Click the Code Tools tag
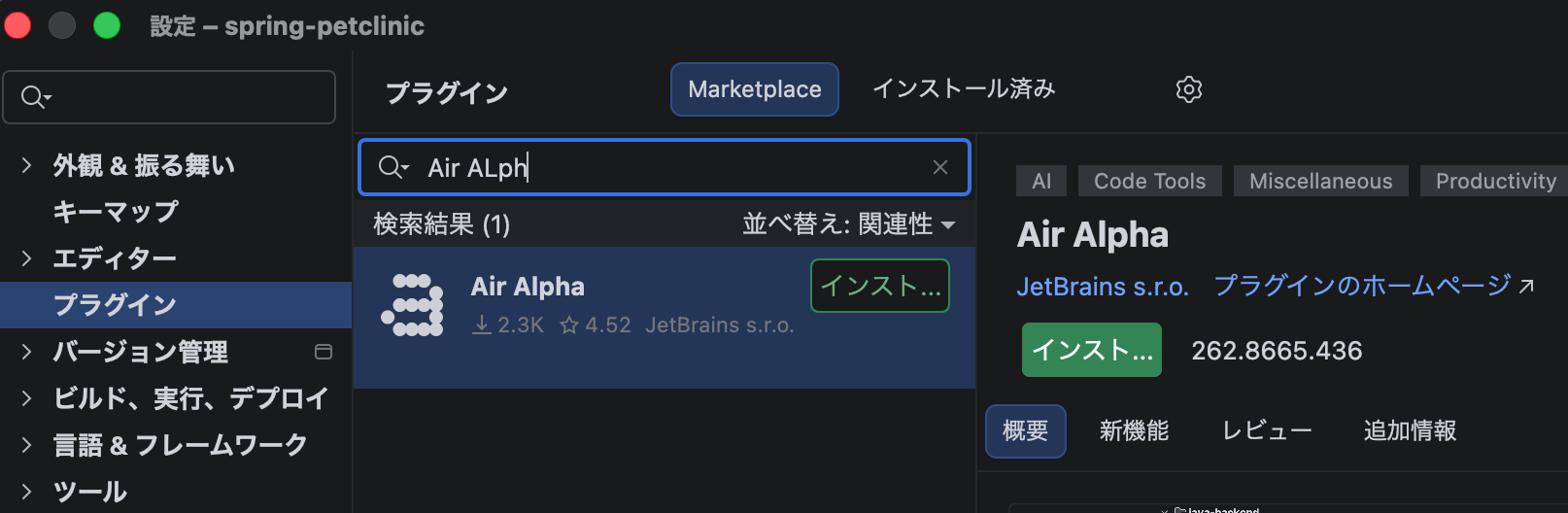Viewport: 1568px width, 513px height. coord(1149,181)
